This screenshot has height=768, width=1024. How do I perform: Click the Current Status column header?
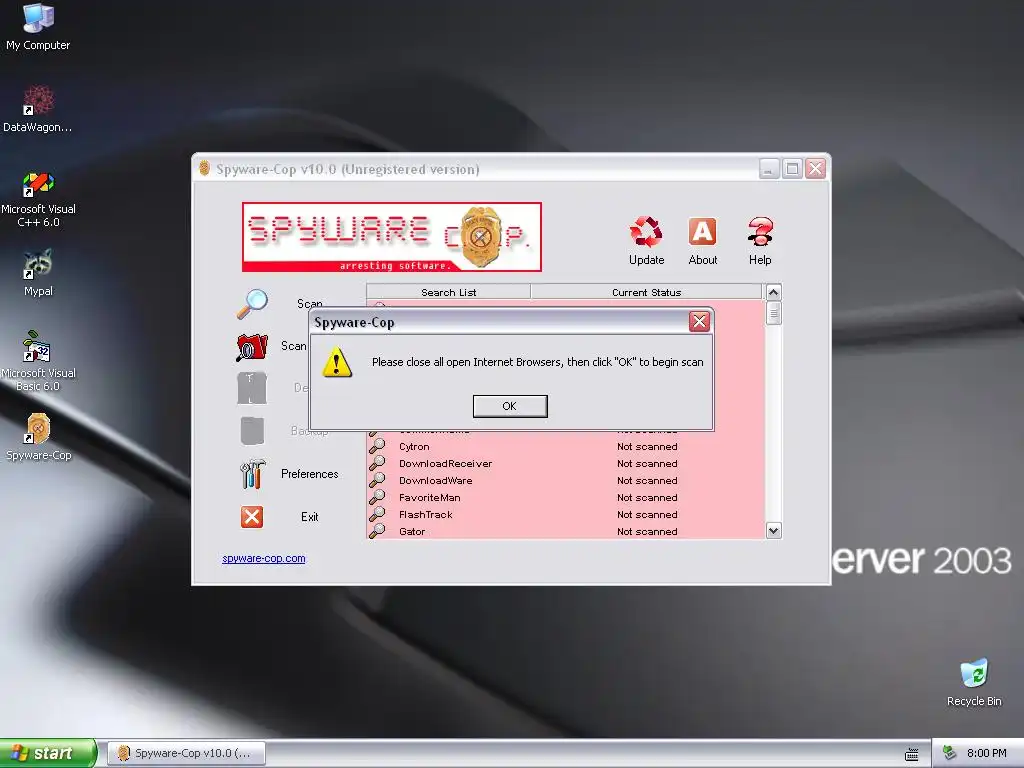coord(647,292)
